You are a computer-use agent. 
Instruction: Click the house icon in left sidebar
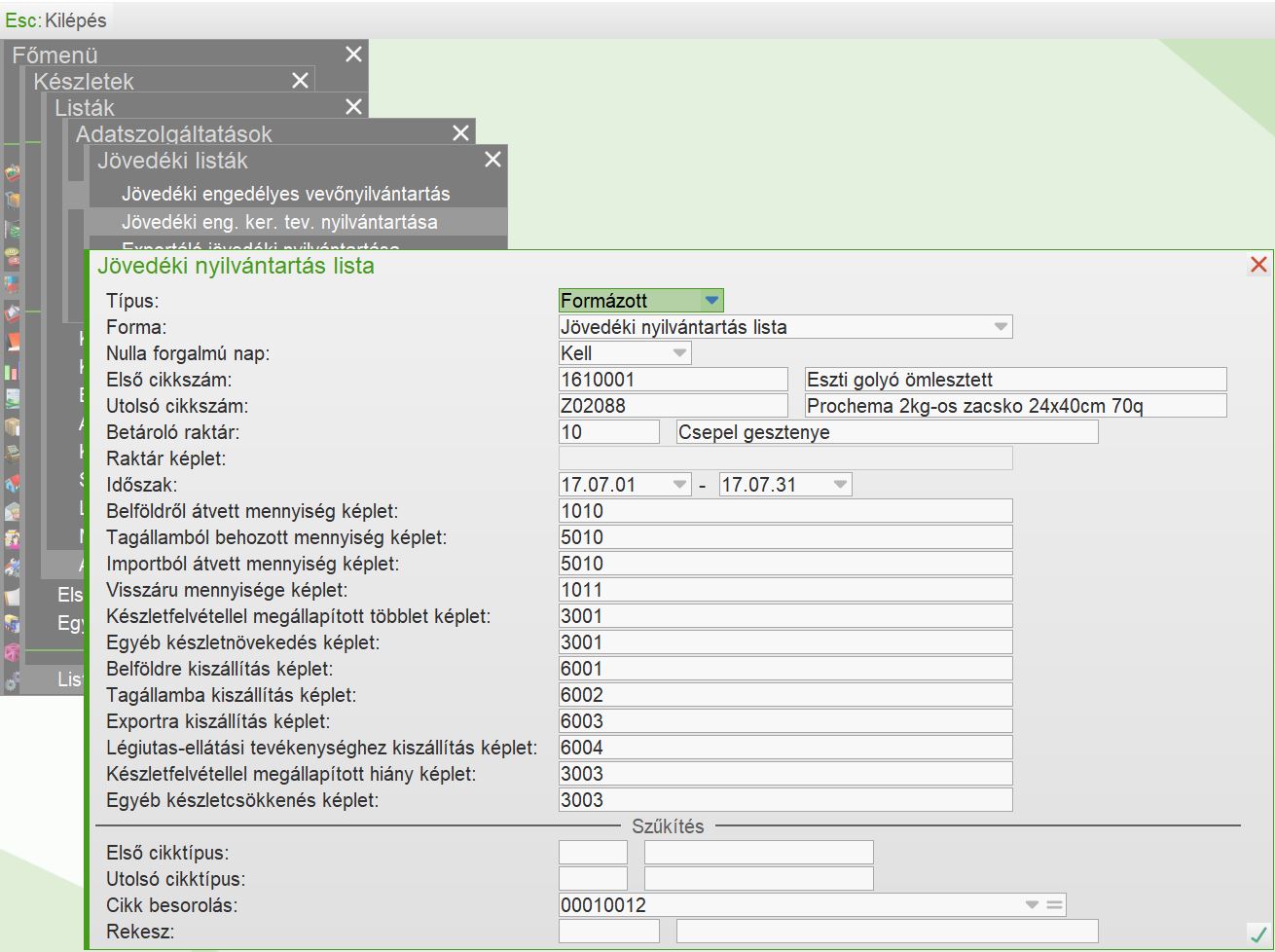pos(12,484)
